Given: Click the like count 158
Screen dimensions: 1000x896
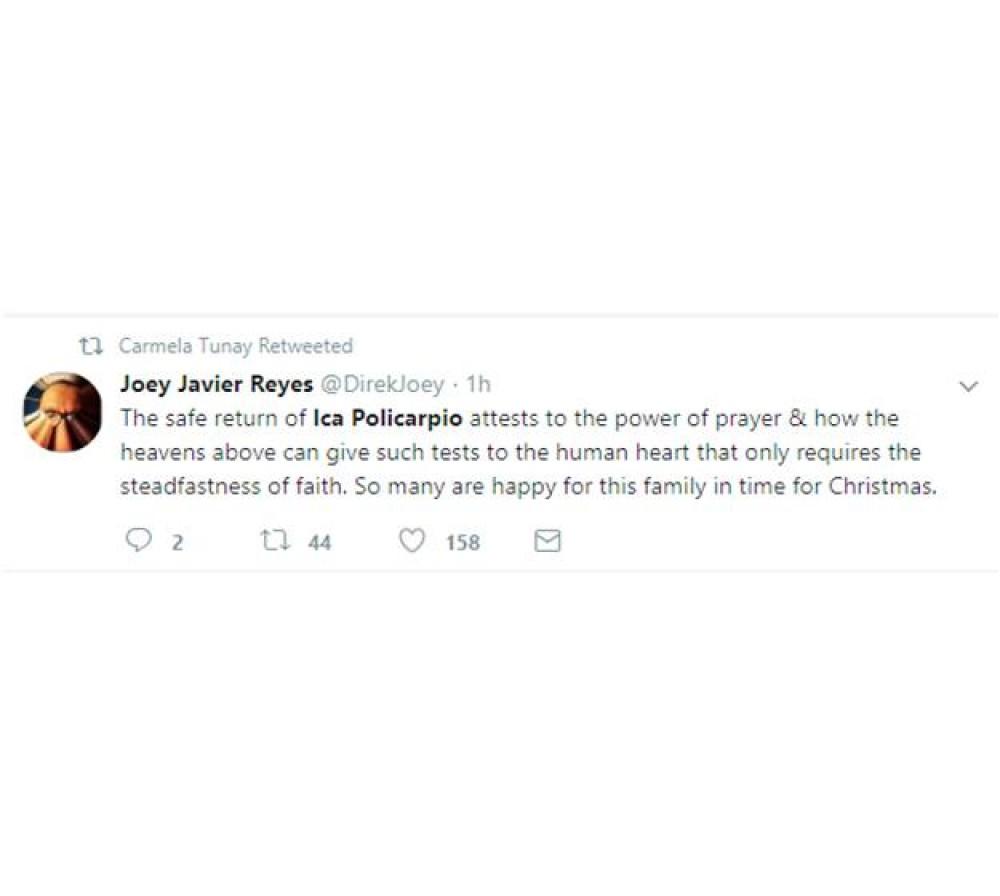Looking at the screenshot, I should click(462, 542).
